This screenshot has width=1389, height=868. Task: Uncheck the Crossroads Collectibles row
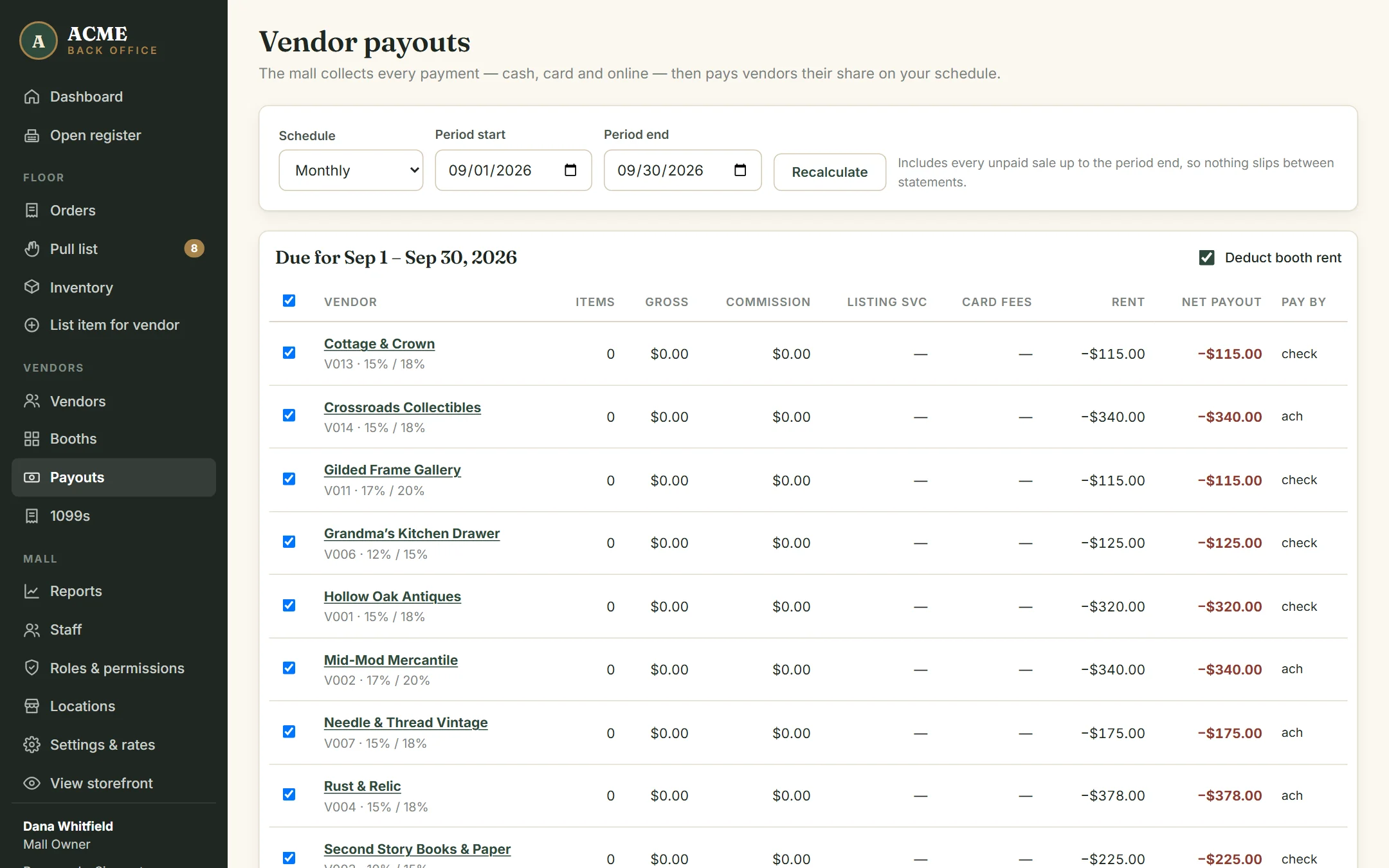click(289, 415)
